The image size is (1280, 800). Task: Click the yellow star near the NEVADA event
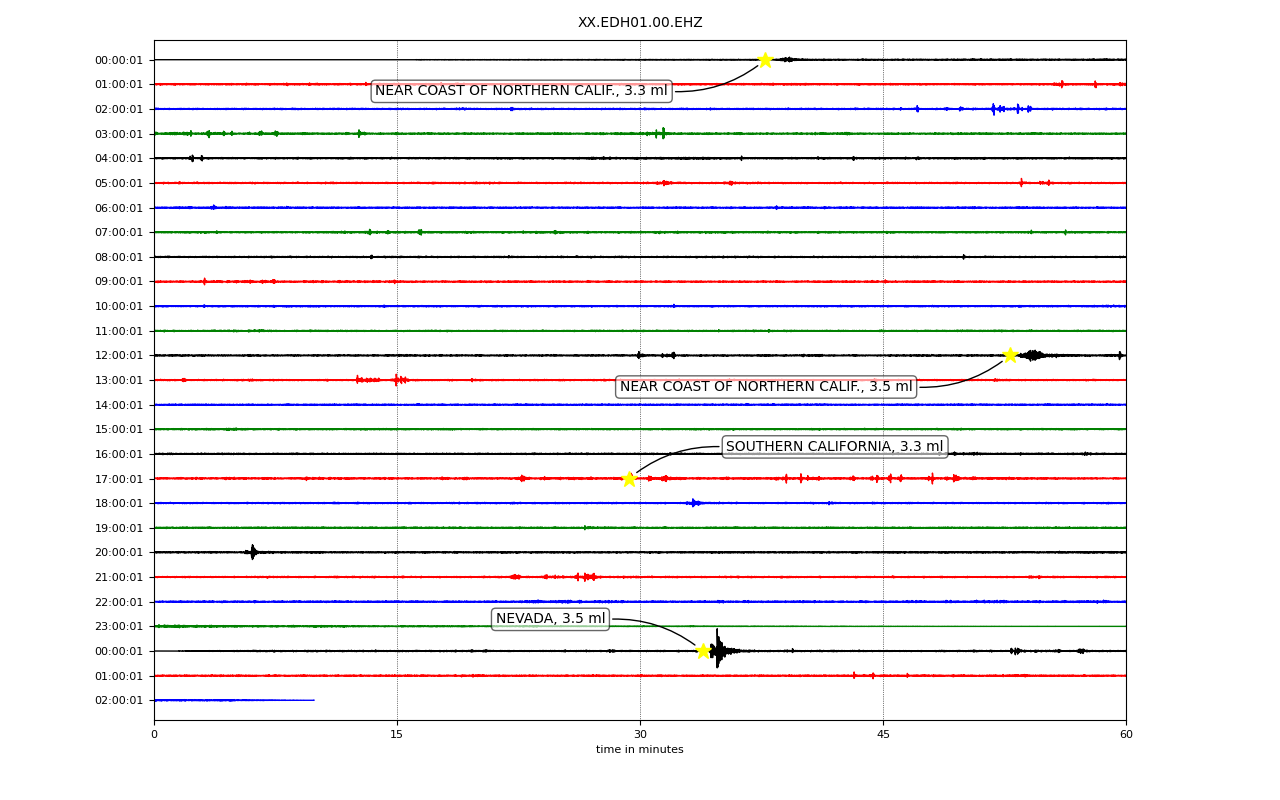click(703, 651)
